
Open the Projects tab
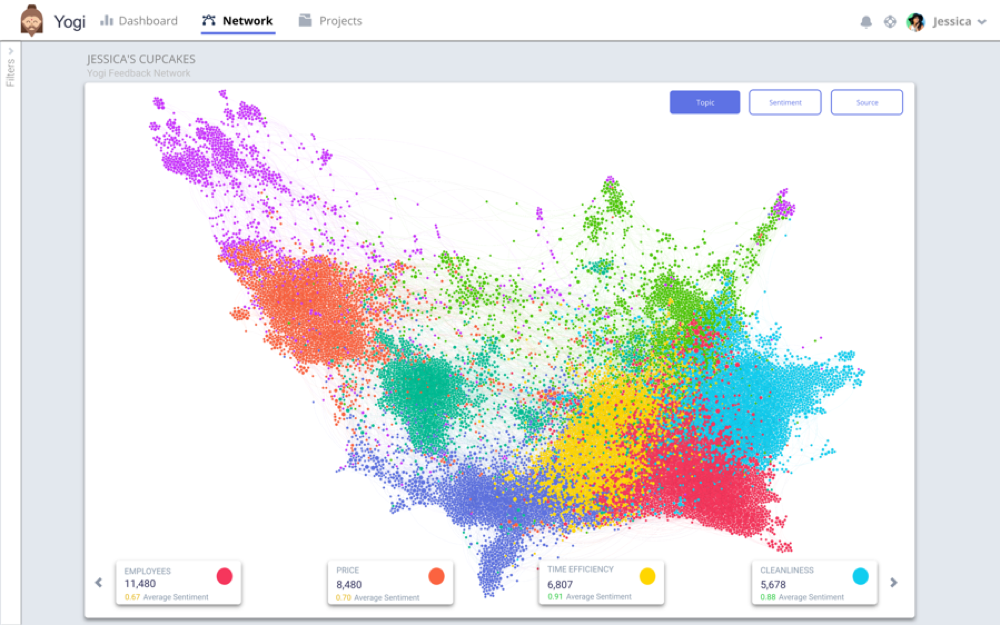pyautogui.click(x=340, y=21)
